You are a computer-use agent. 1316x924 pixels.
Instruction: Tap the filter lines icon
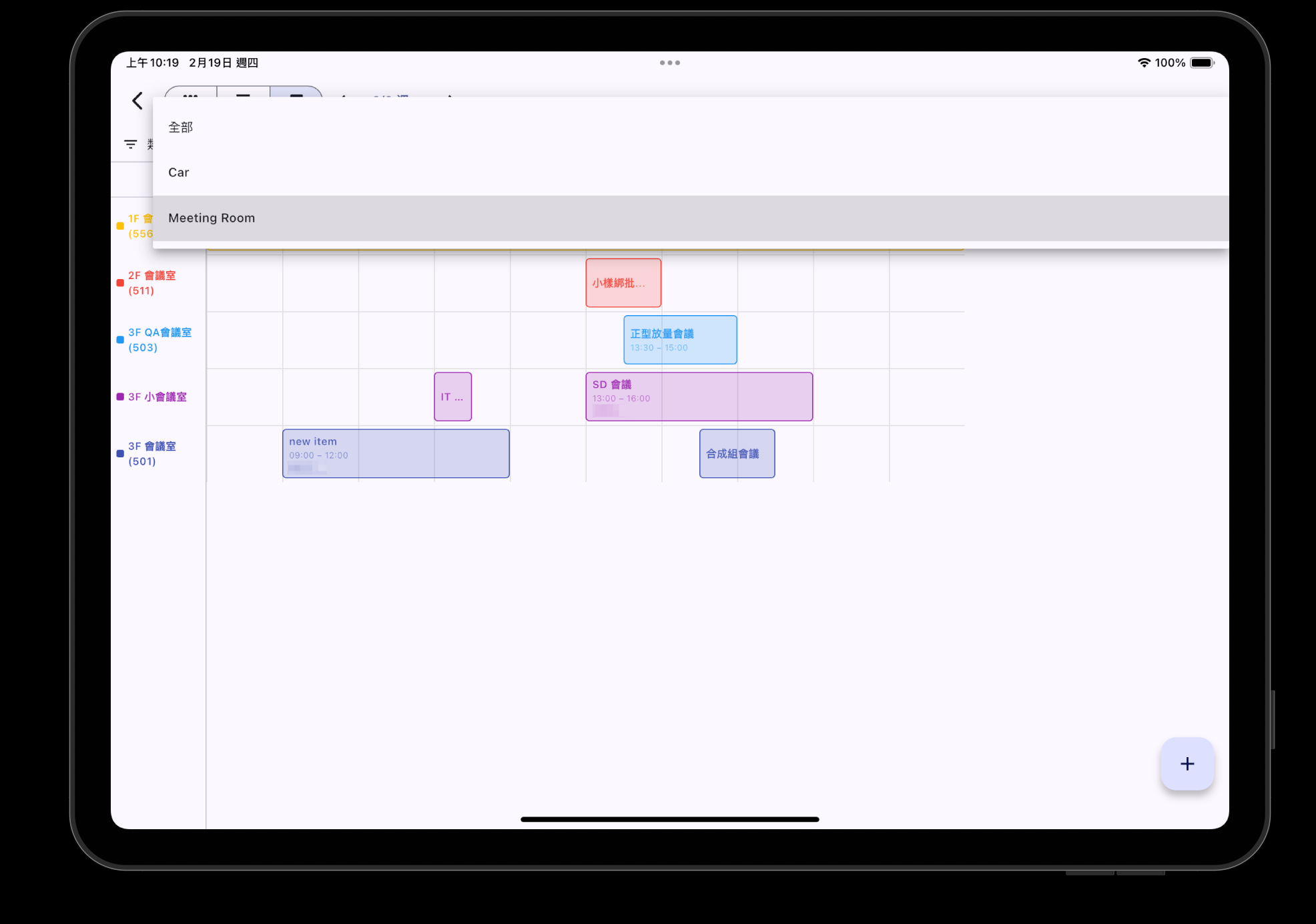point(131,144)
